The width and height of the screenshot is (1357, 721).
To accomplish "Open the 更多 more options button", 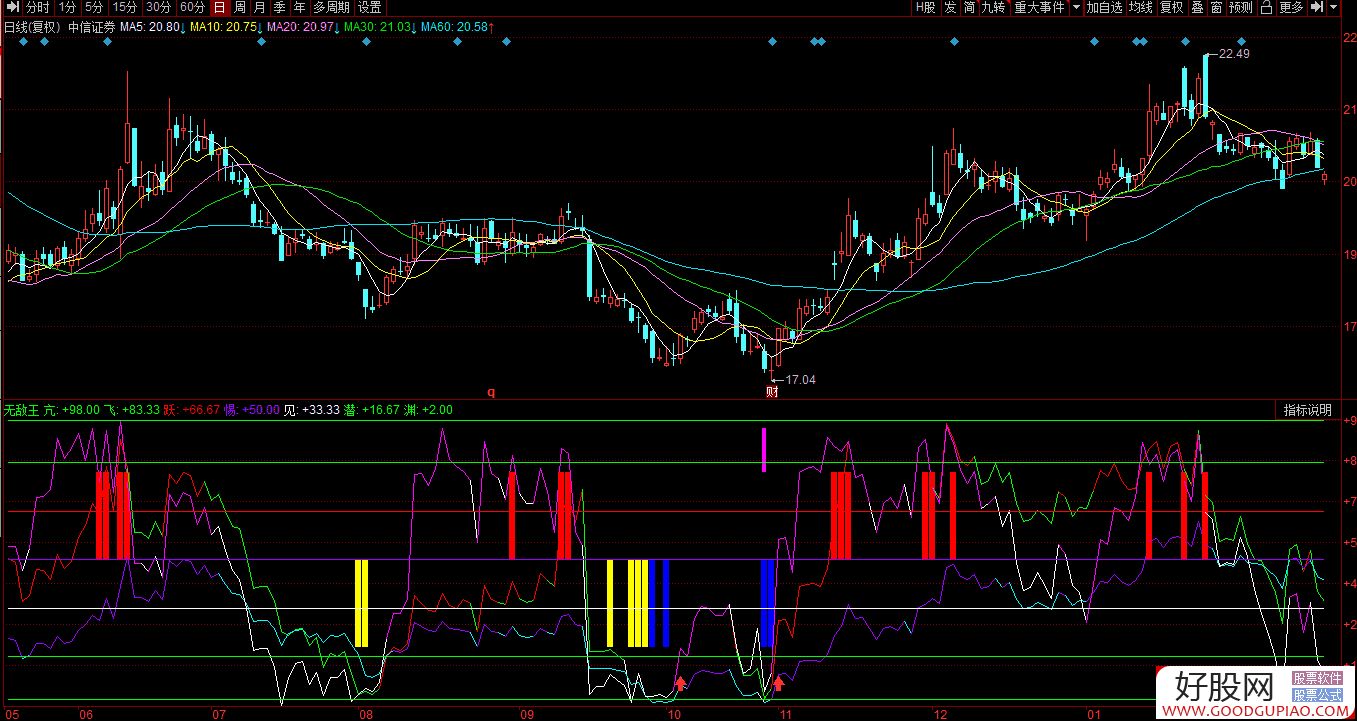I will click(x=1291, y=8).
